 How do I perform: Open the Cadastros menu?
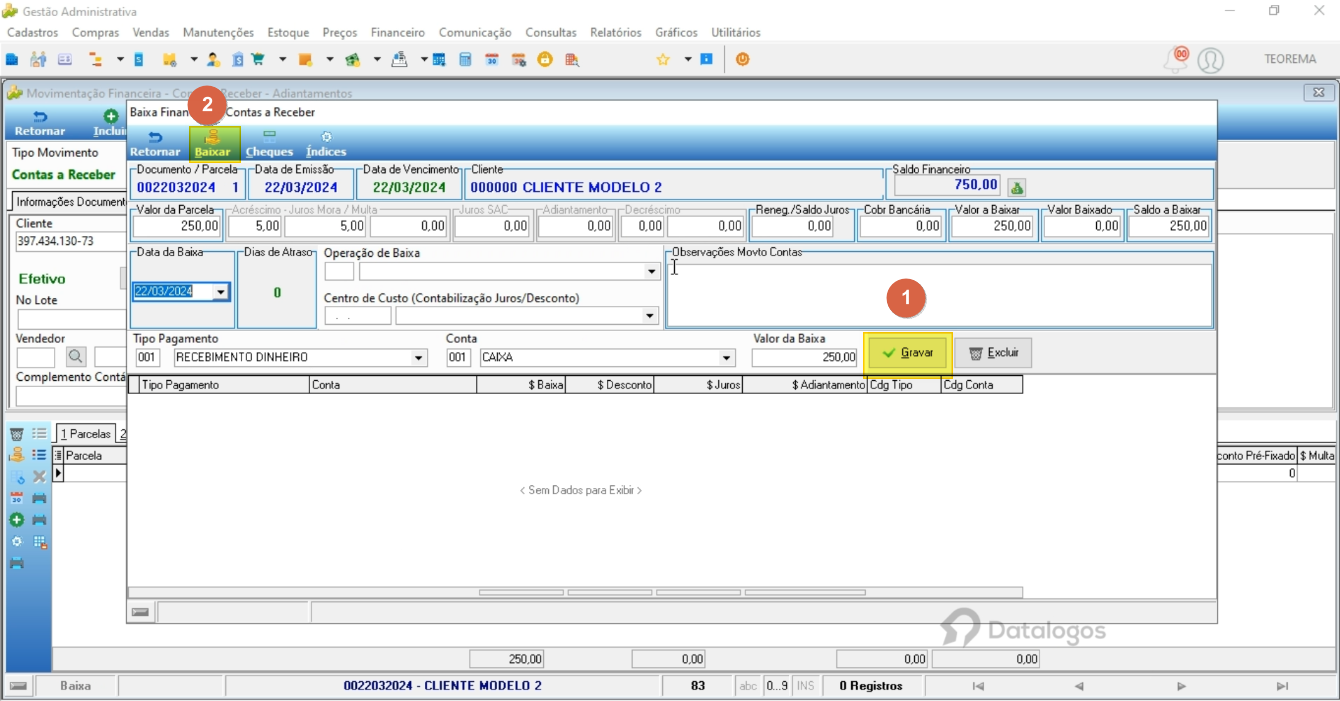[32, 32]
